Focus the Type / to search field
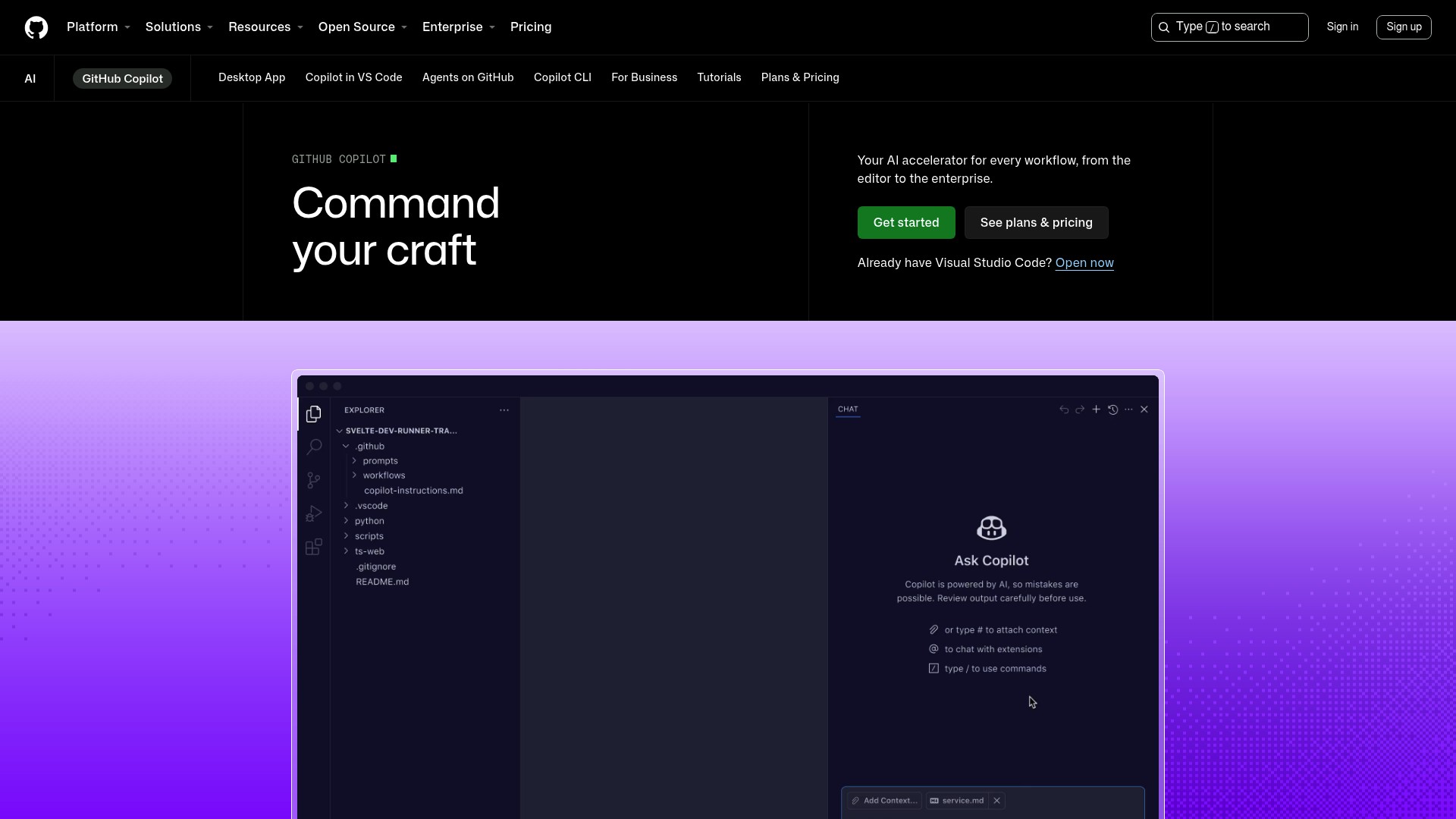 click(1229, 27)
